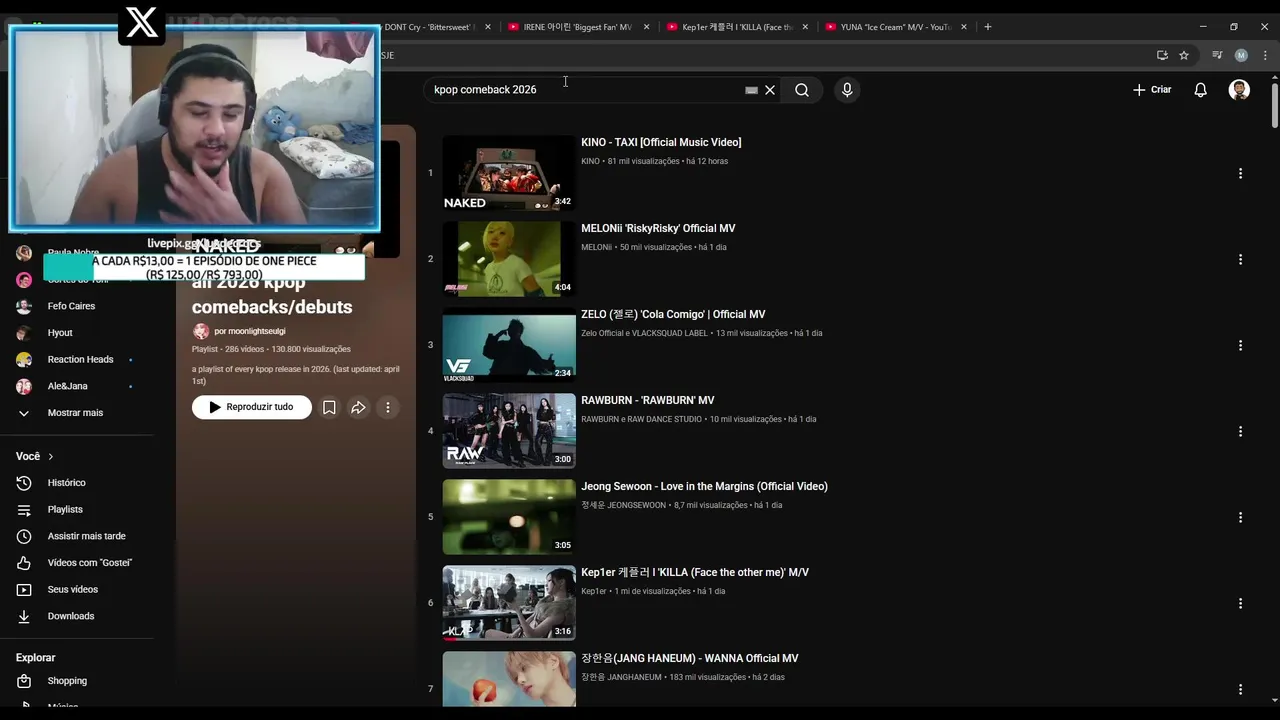Click the MELONii RiskyRisky thumbnail
This screenshot has width=1280, height=720.
pos(509,259)
